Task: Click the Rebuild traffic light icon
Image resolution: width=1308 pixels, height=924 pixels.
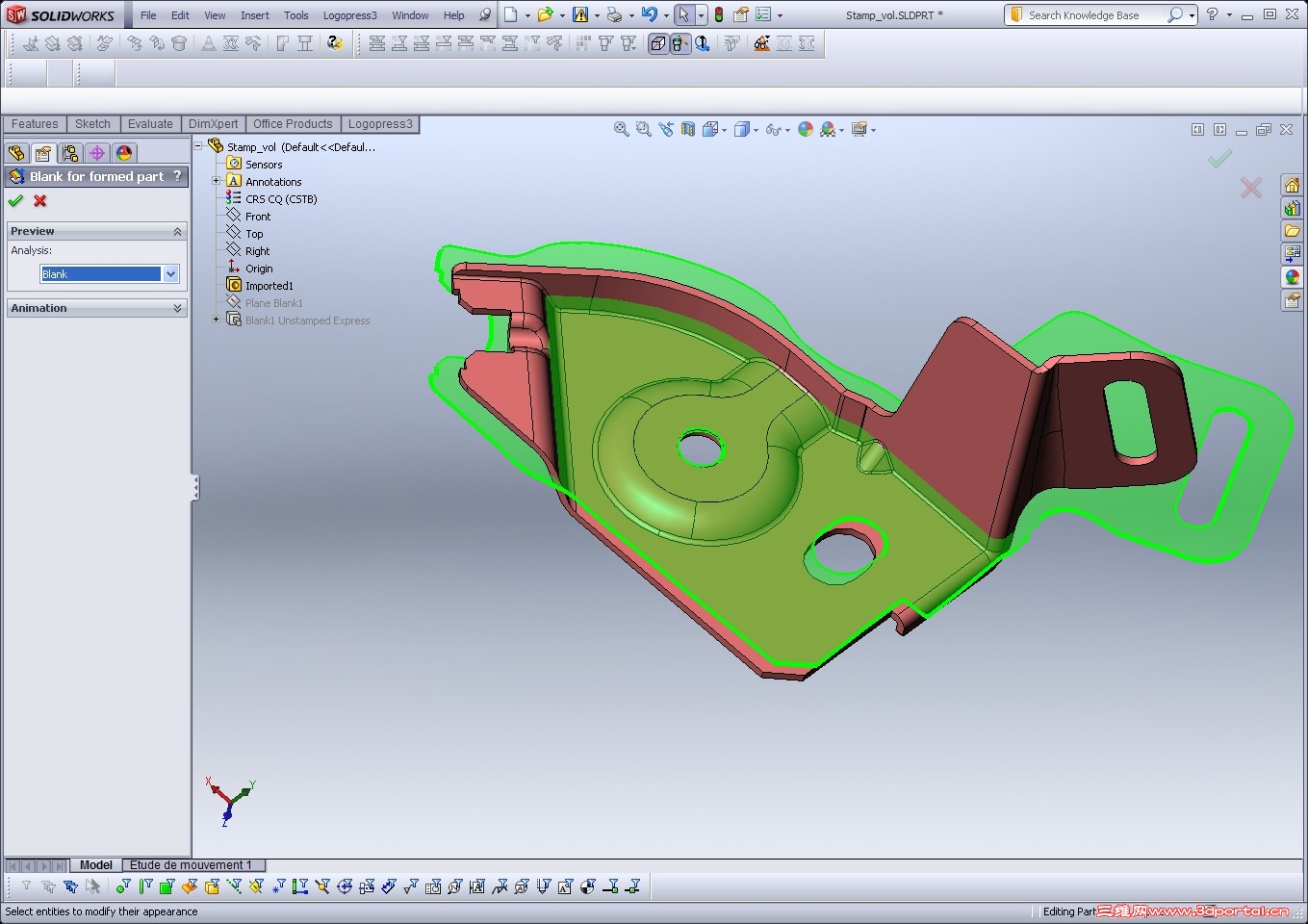Action: click(718, 14)
